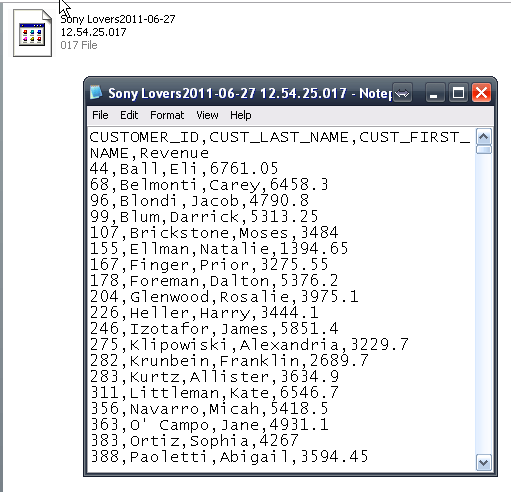Click the empty vertical scrollbar track
Screen dimensions: 511x492
484,304
